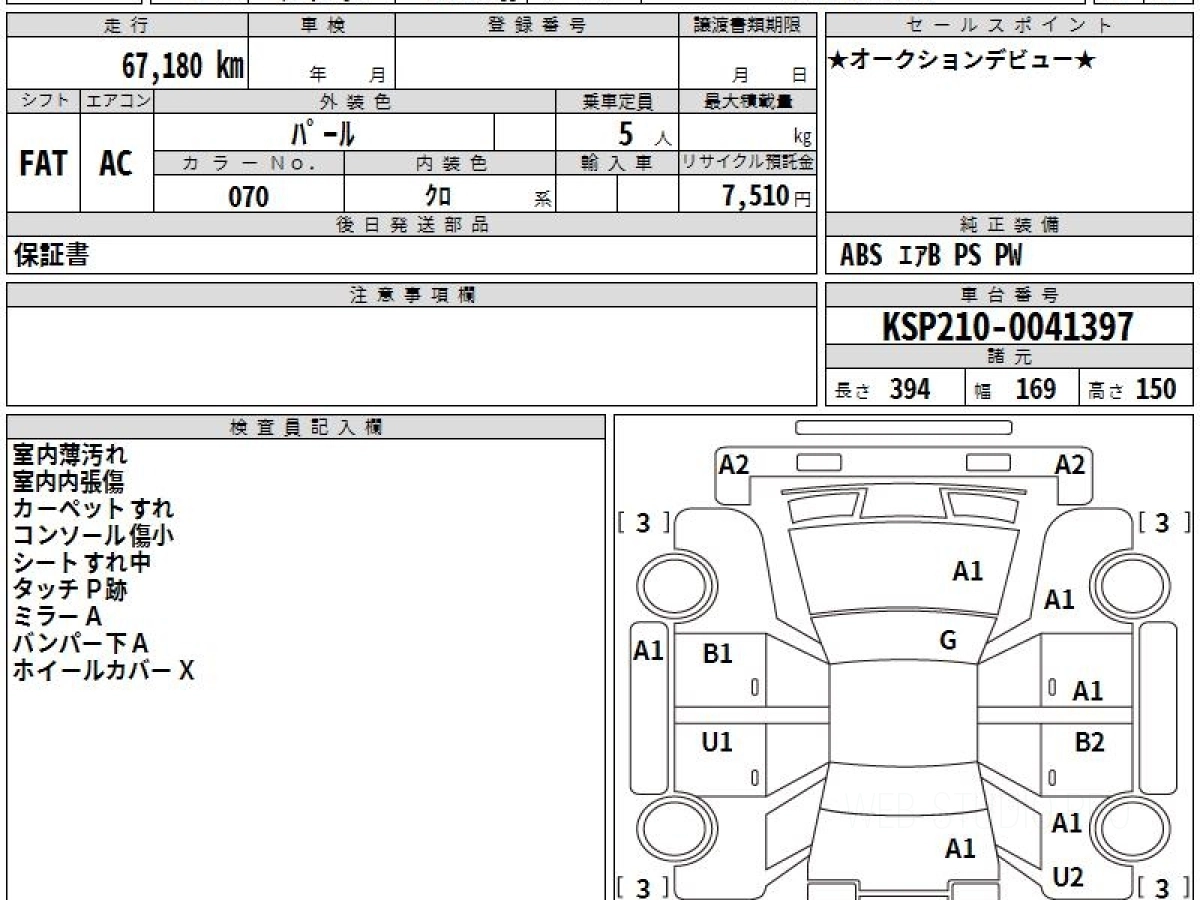Viewport: 1200px width, 900px height.
Task: Select the 登録番号 header
Action: tap(537, 26)
